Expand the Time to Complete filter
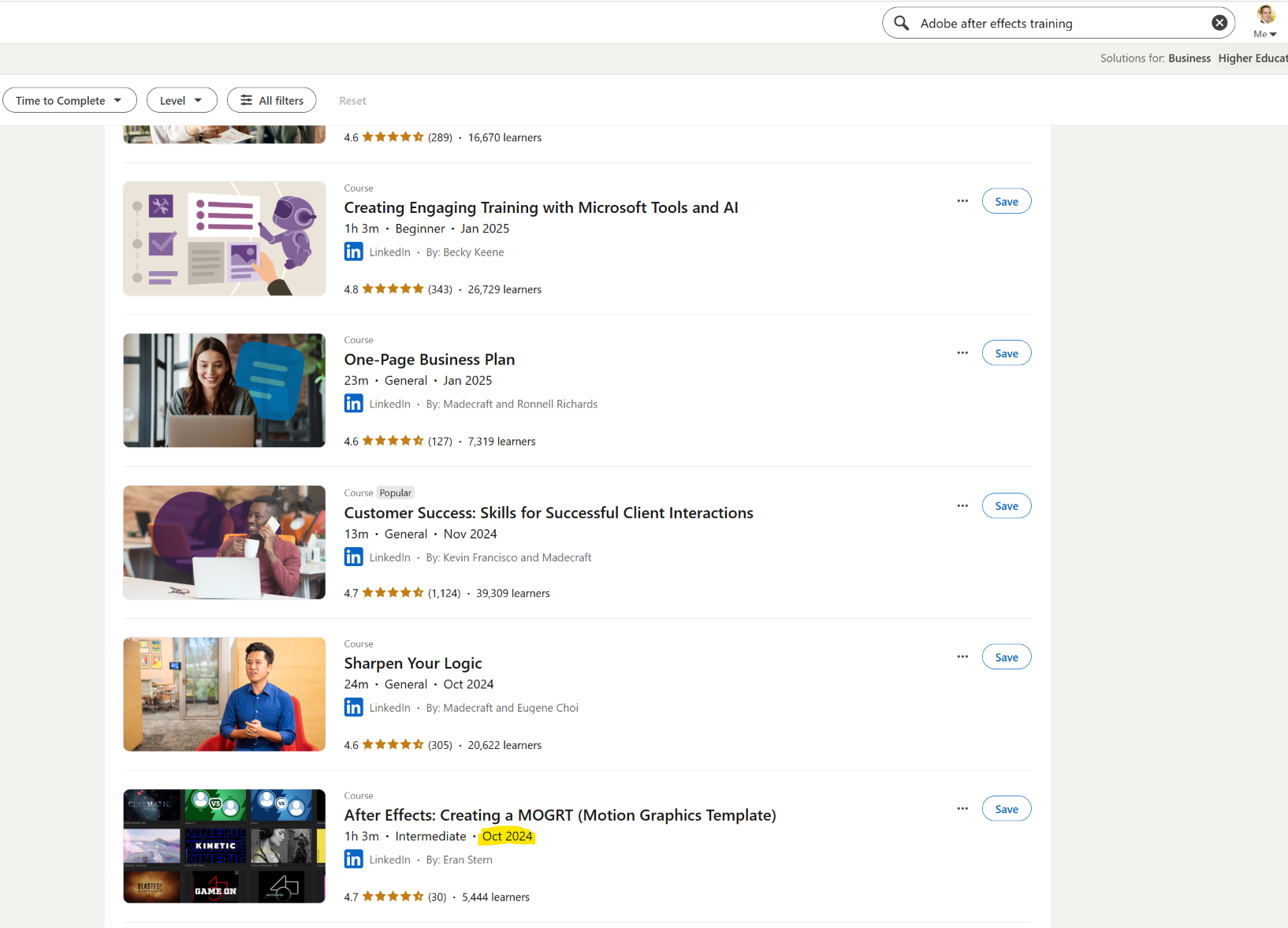 69,100
